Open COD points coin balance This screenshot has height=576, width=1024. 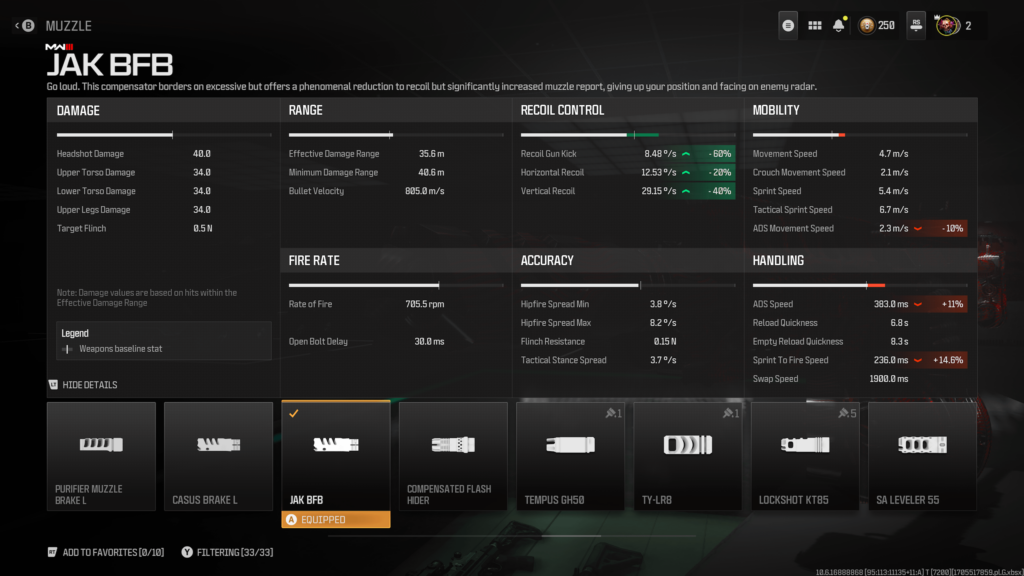(x=877, y=25)
